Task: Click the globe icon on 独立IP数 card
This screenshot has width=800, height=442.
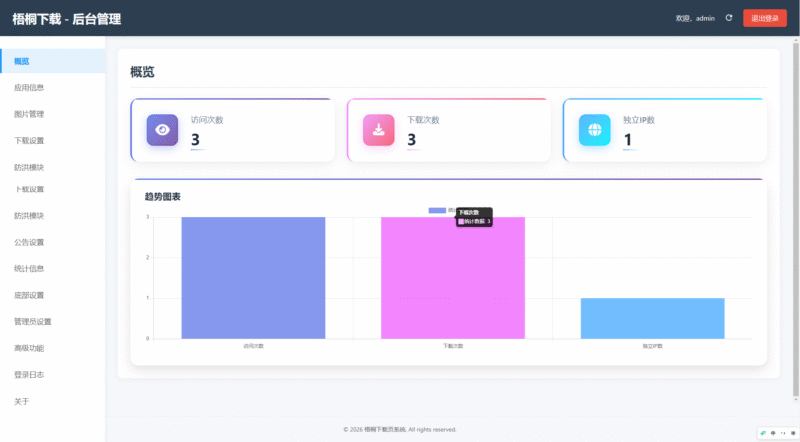Action: coord(594,130)
